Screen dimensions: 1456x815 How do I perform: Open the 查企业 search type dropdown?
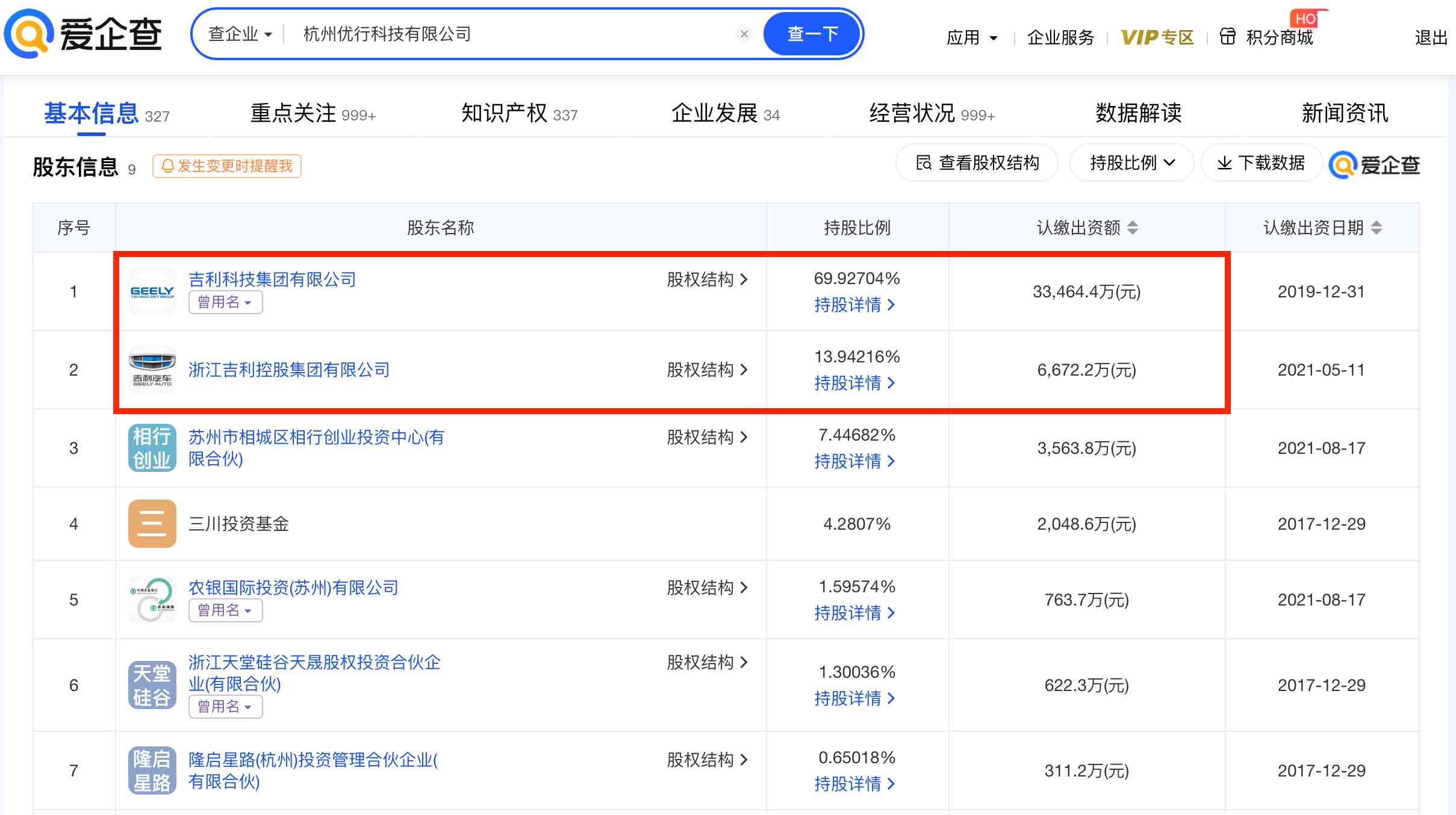tap(240, 34)
